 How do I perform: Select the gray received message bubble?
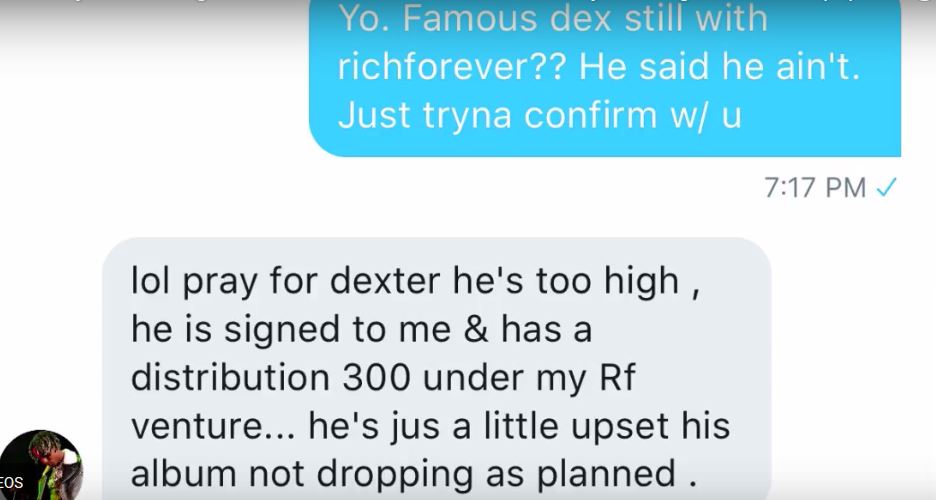pos(436,369)
